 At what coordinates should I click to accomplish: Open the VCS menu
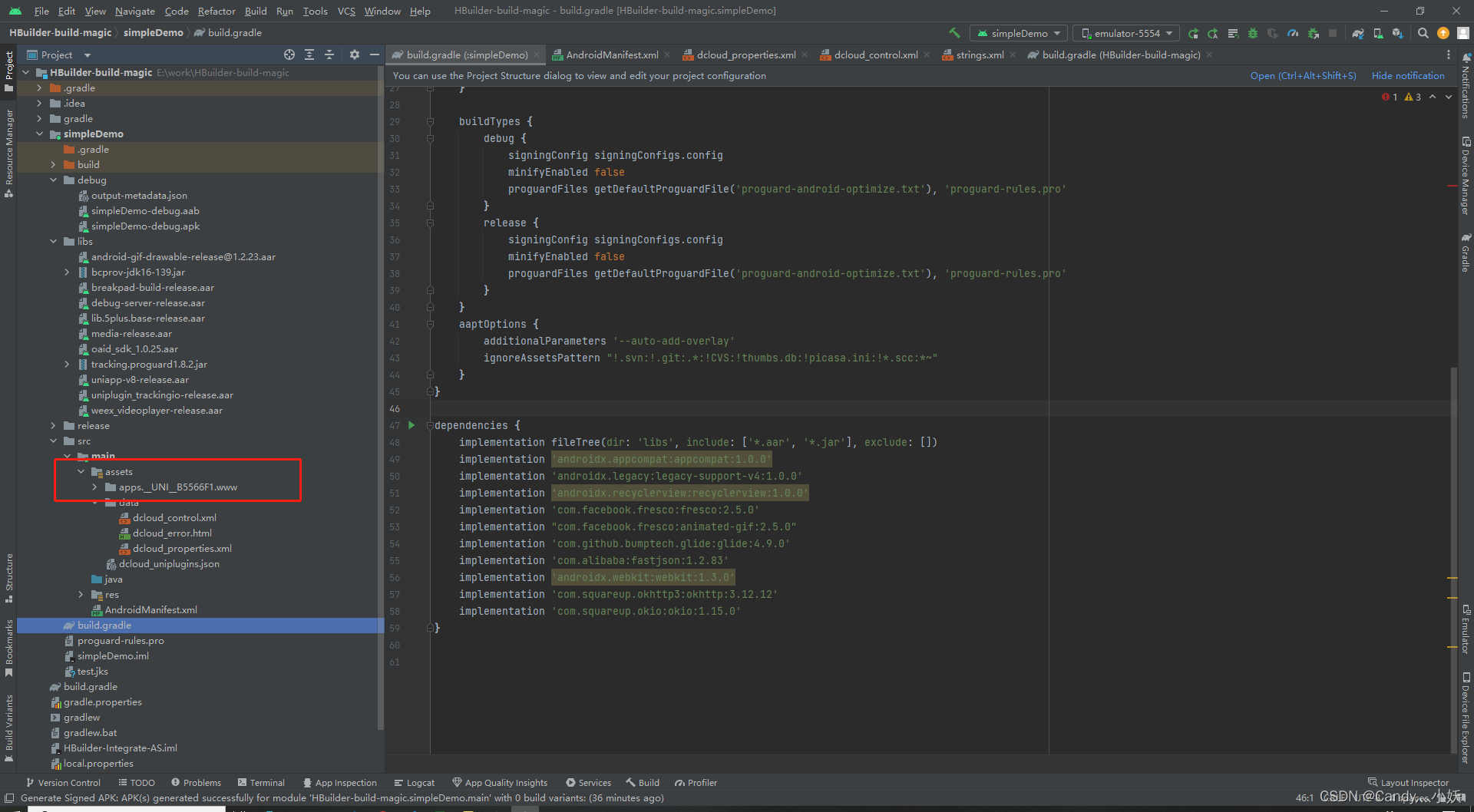[346, 11]
